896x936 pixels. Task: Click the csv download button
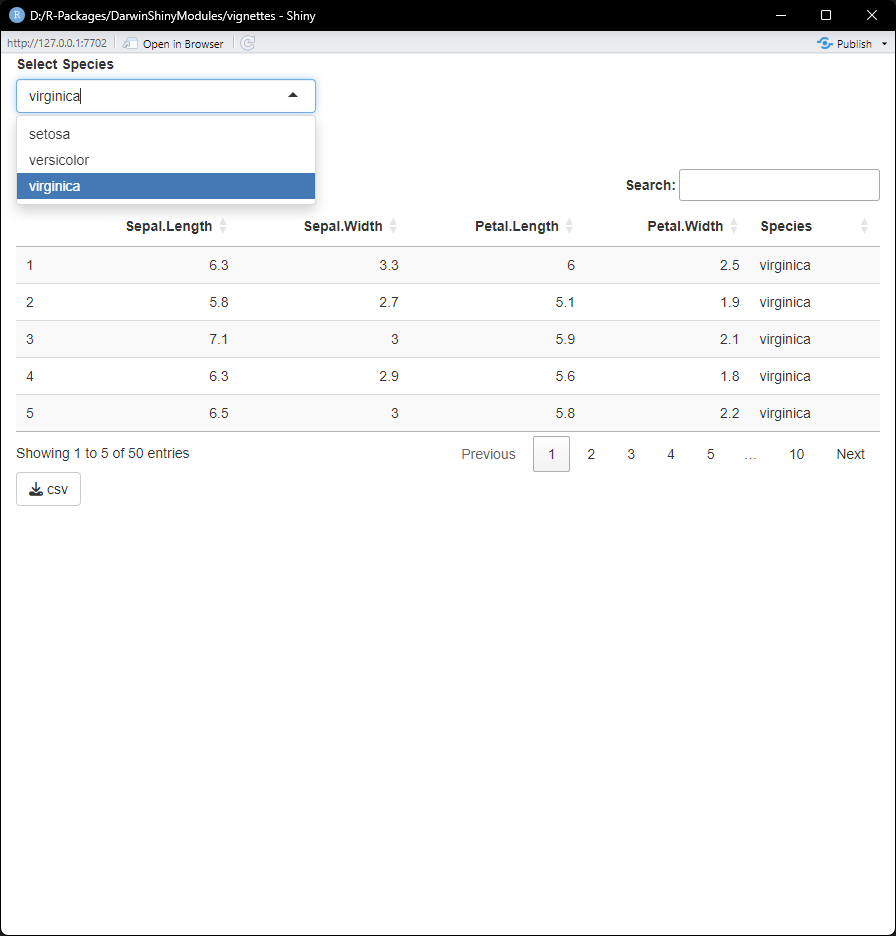point(48,489)
